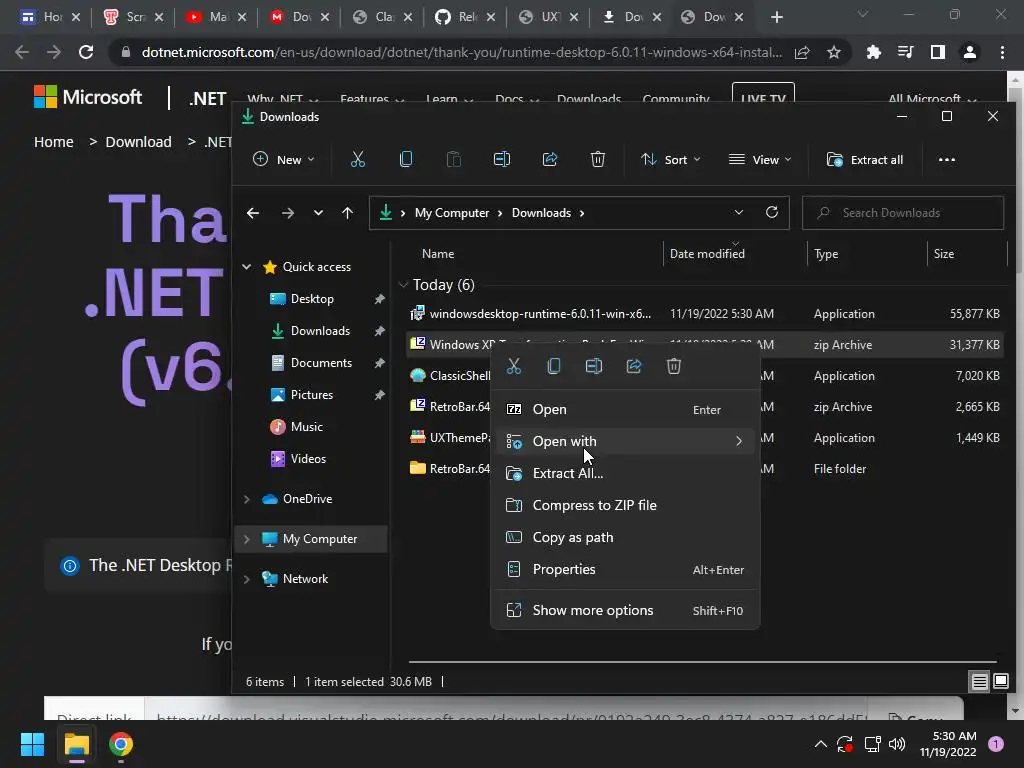
Task: Expand the address bar history dropdown
Action: [739, 212]
